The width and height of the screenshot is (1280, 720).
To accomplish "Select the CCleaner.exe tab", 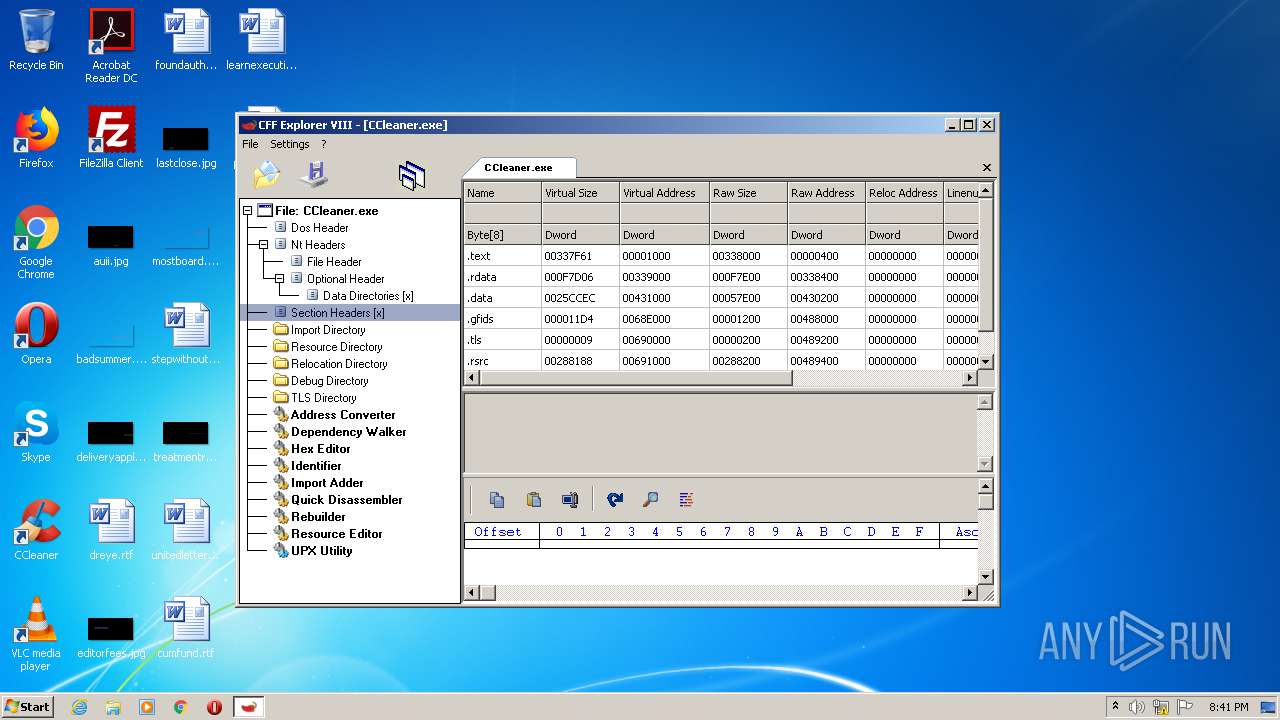I will point(518,168).
